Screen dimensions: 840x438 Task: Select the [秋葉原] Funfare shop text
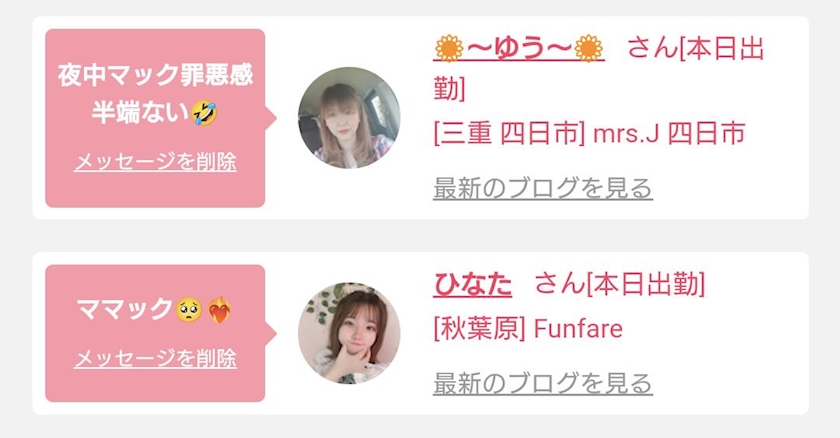528,329
